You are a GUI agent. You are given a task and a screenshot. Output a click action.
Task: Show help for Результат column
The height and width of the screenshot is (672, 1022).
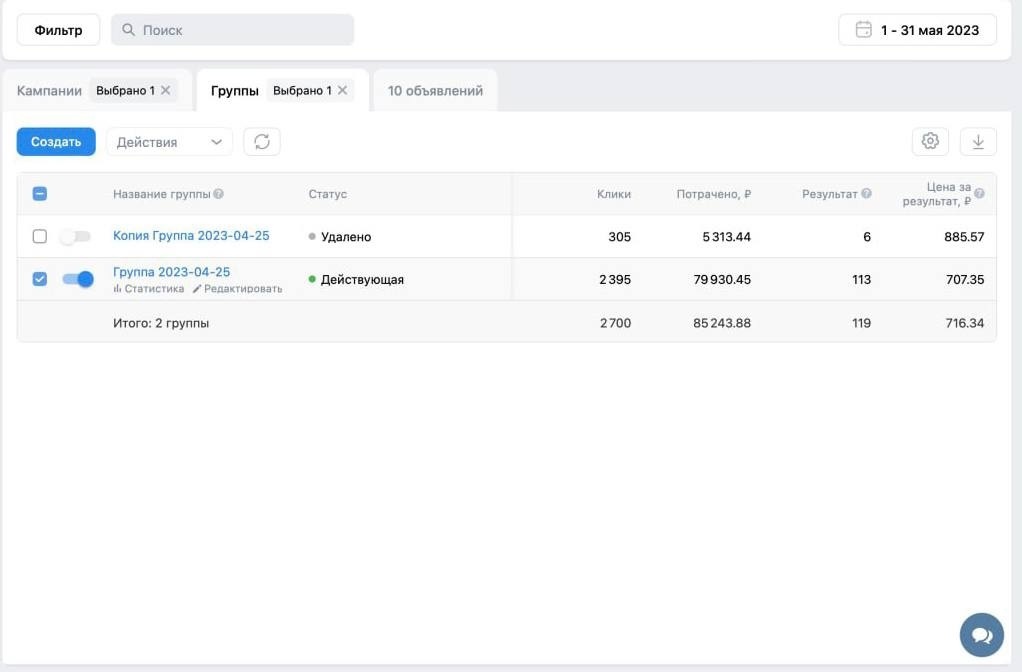(x=866, y=194)
